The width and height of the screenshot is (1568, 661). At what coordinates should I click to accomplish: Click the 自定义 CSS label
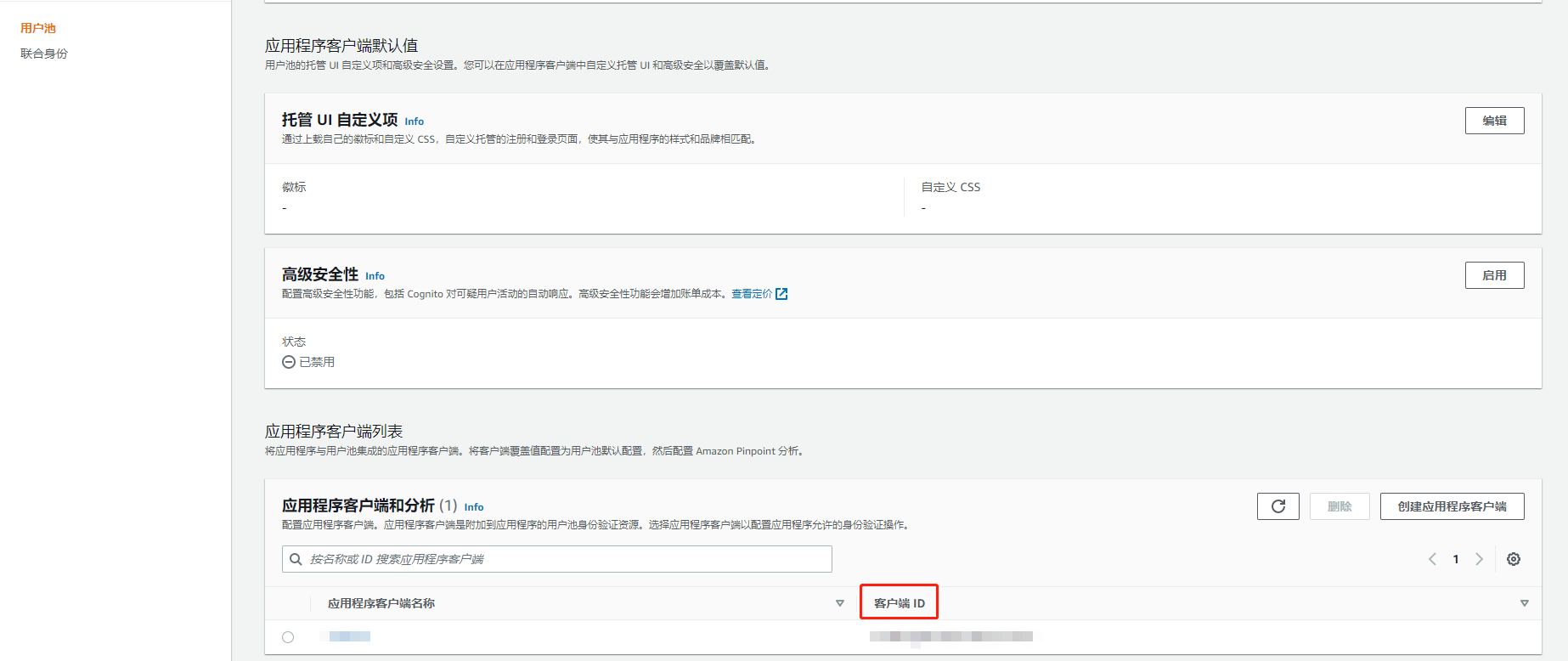coord(950,187)
